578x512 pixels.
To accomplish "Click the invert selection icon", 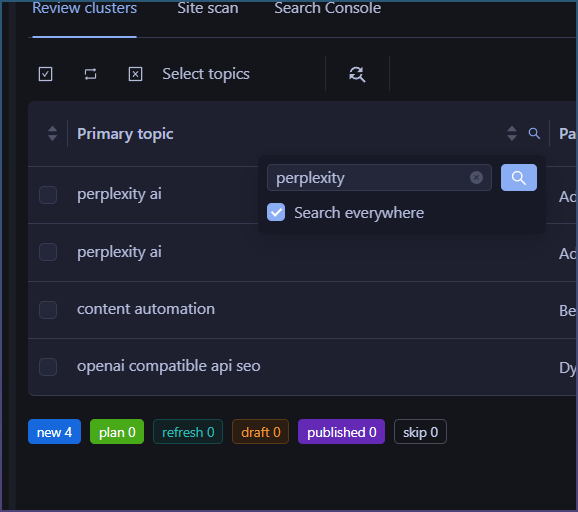I will click(x=90, y=74).
